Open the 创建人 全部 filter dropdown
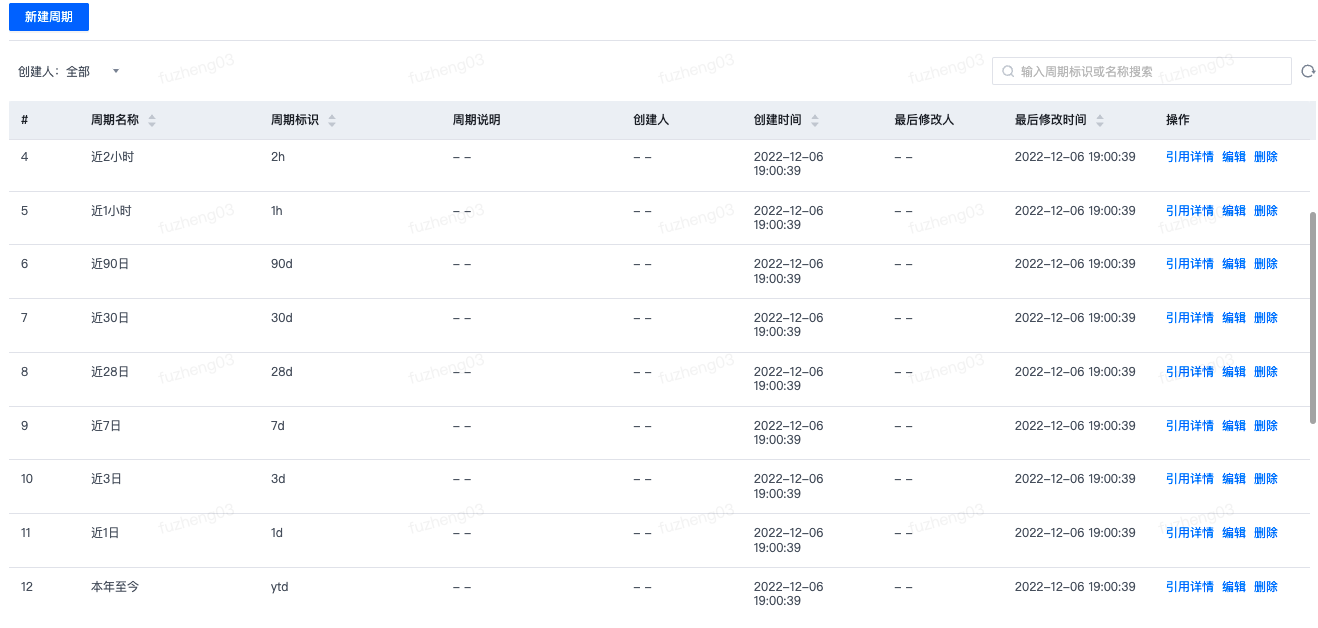The height and width of the screenshot is (628, 1318). point(70,72)
